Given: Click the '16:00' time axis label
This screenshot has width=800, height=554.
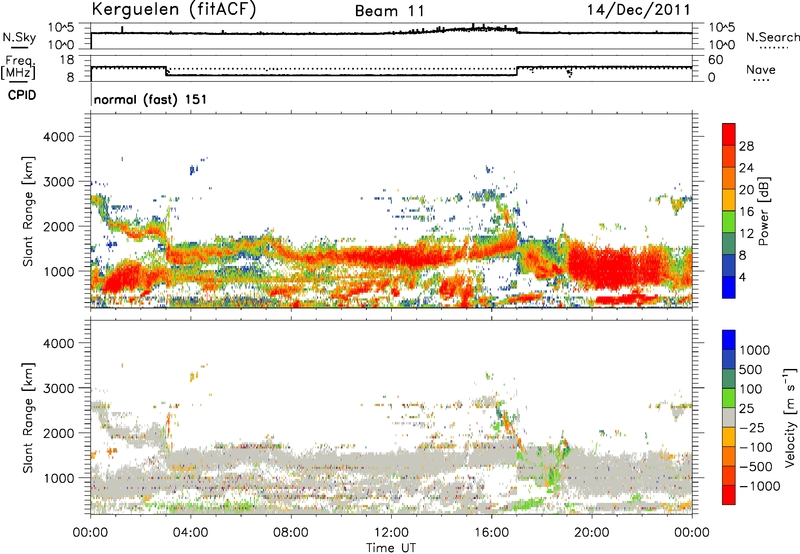Looking at the screenshot, I should point(491,533).
